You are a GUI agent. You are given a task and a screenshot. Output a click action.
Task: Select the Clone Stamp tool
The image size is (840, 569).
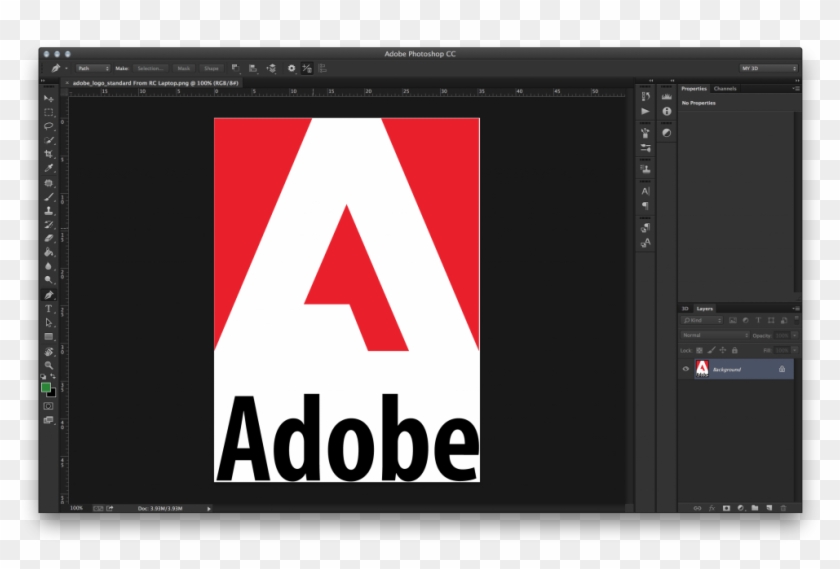coord(49,211)
